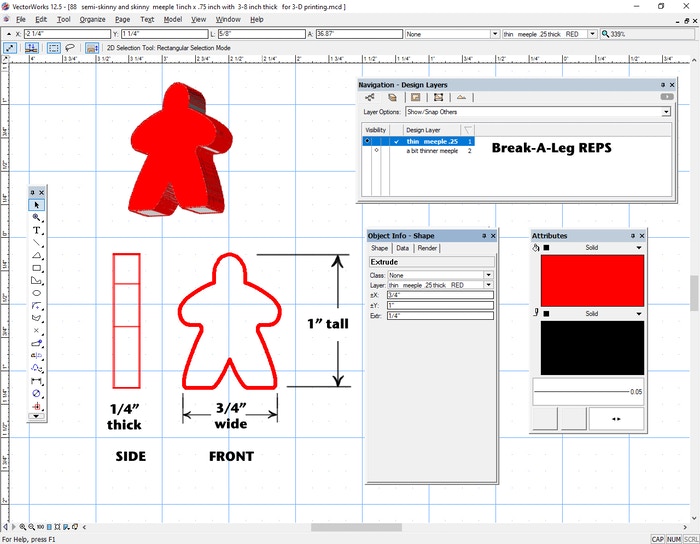
Task: Select the Mirror tool
Action: click(x=36, y=356)
